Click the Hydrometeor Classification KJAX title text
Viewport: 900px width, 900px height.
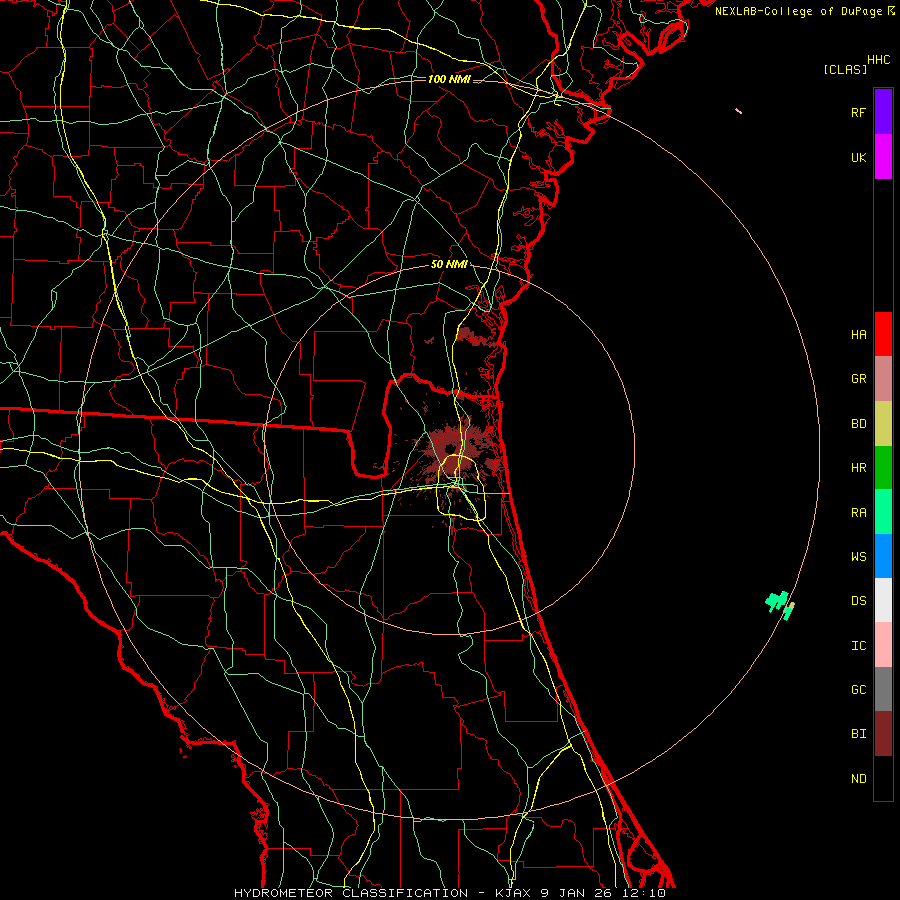coord(449,893)
